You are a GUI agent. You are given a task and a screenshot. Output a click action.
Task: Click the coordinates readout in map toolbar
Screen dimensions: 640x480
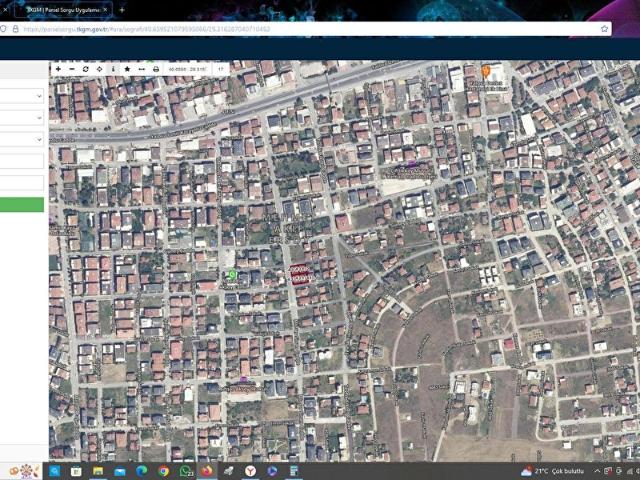tap(188, 69)
